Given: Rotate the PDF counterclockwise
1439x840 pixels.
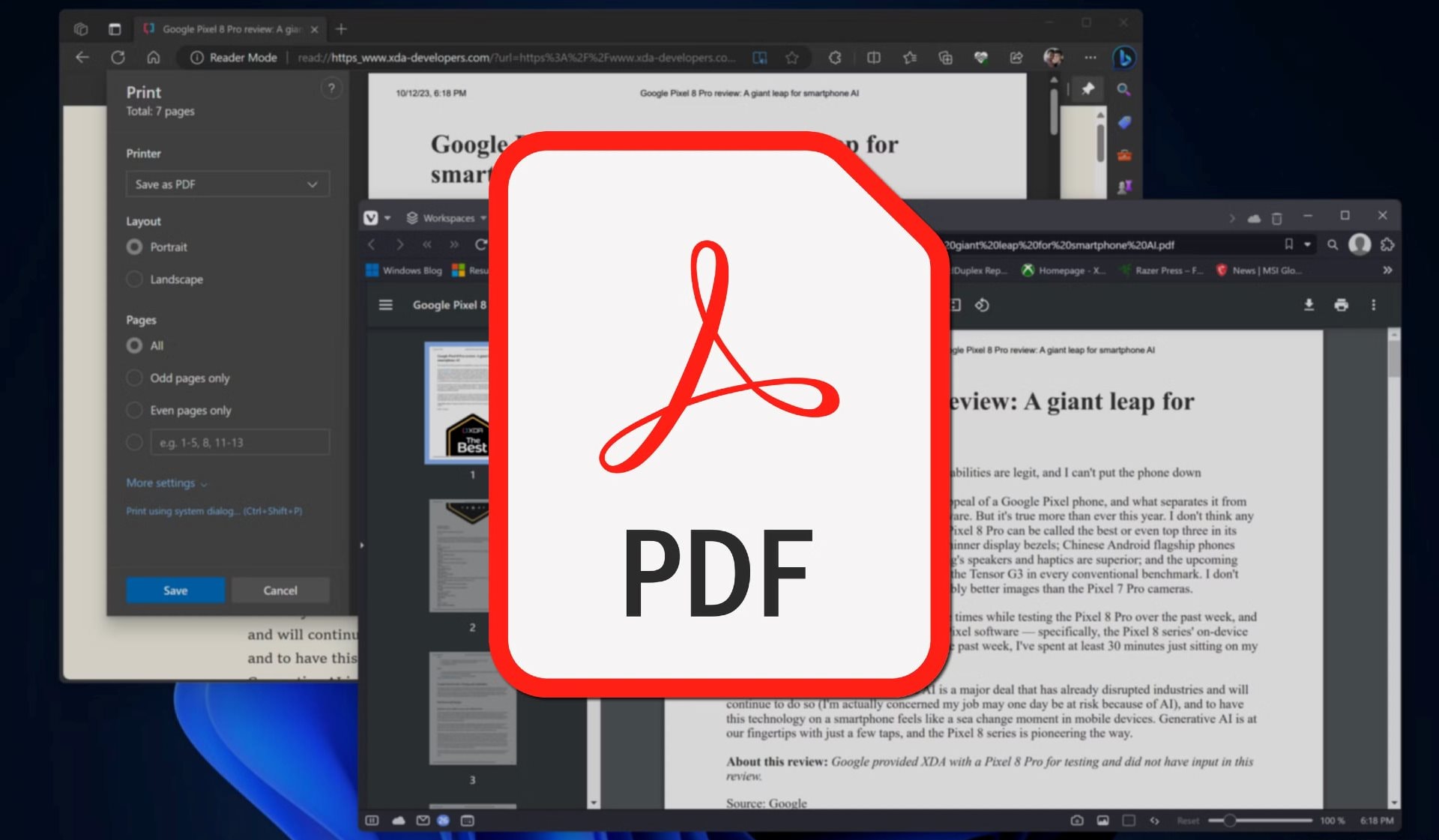Looking at the screenshot, I should coord(983,305).
